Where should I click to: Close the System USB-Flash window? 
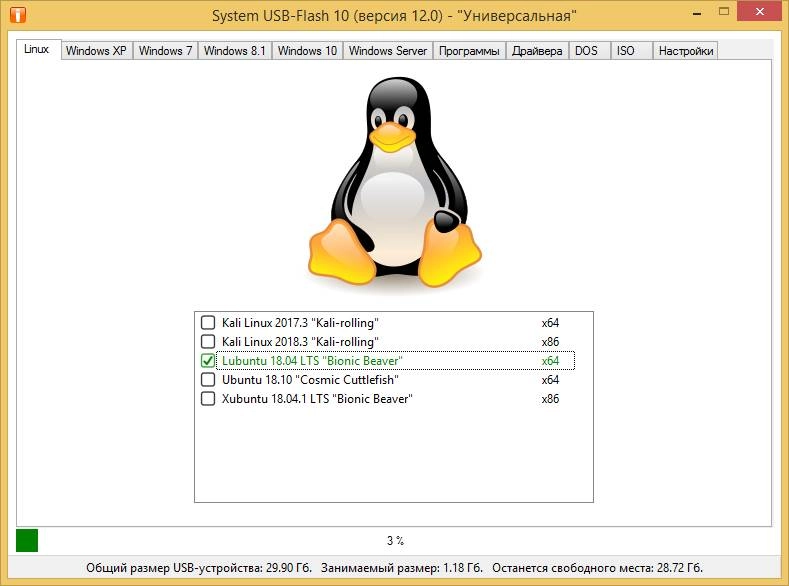tap(760, 12)
